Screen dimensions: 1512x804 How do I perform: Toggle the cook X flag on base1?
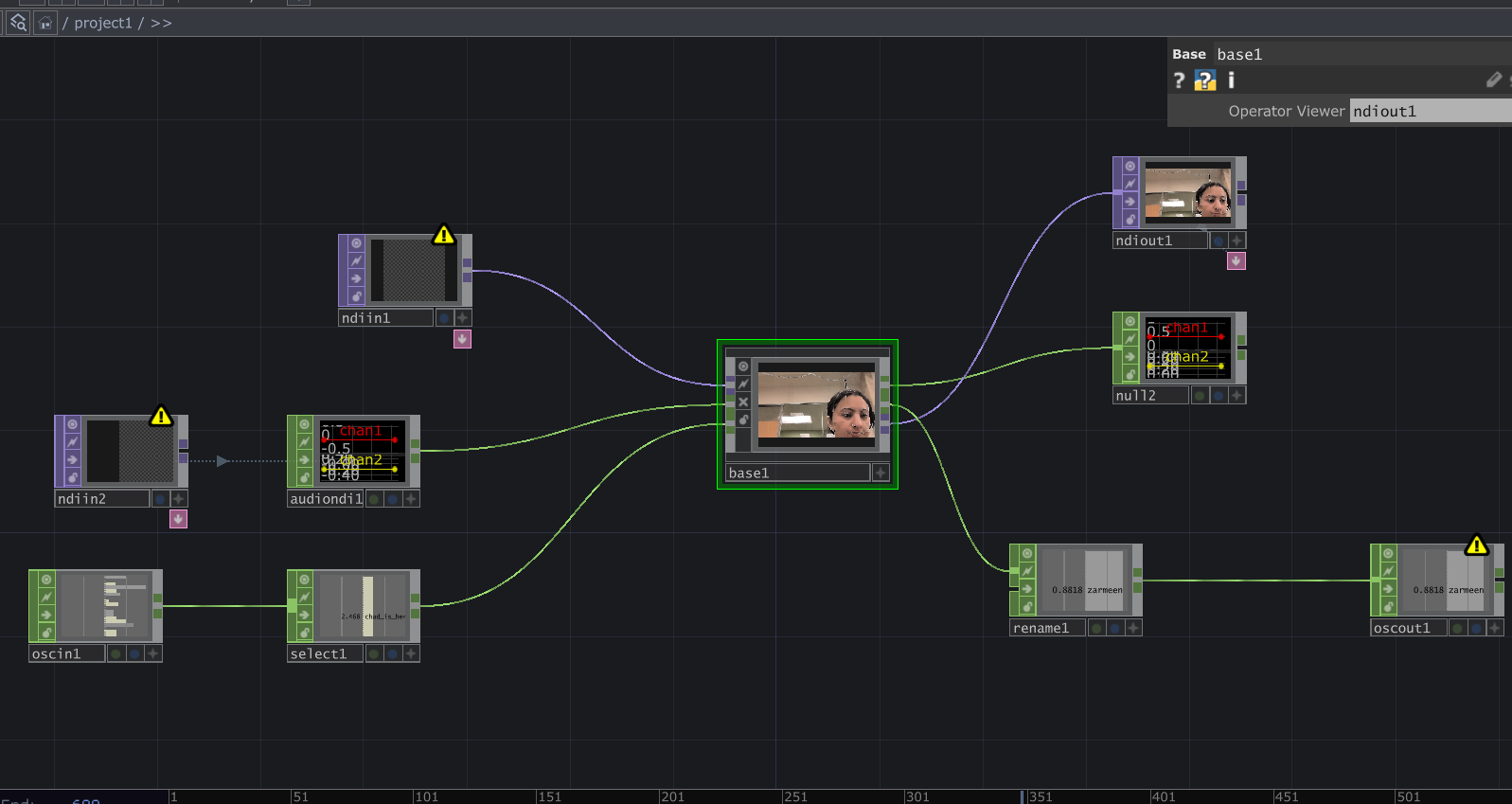(743, 402)
